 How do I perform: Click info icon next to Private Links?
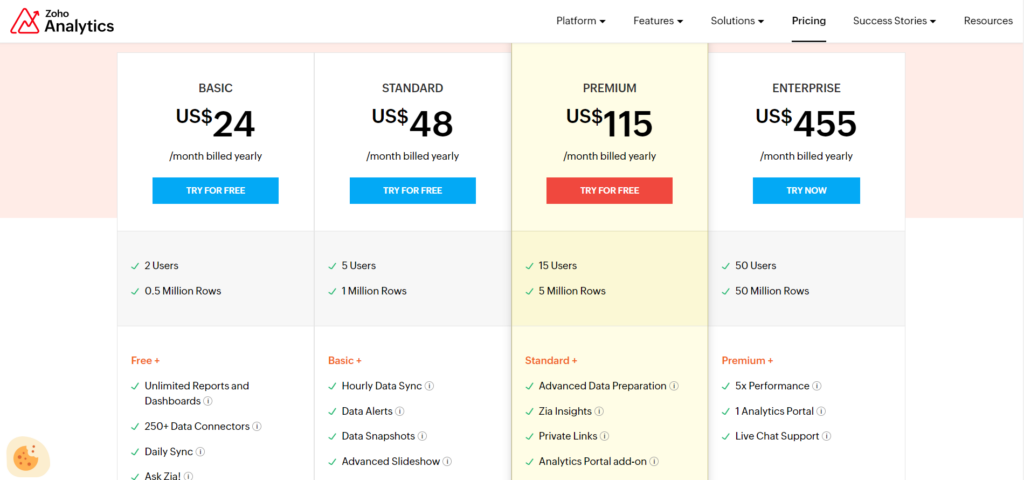605,436
